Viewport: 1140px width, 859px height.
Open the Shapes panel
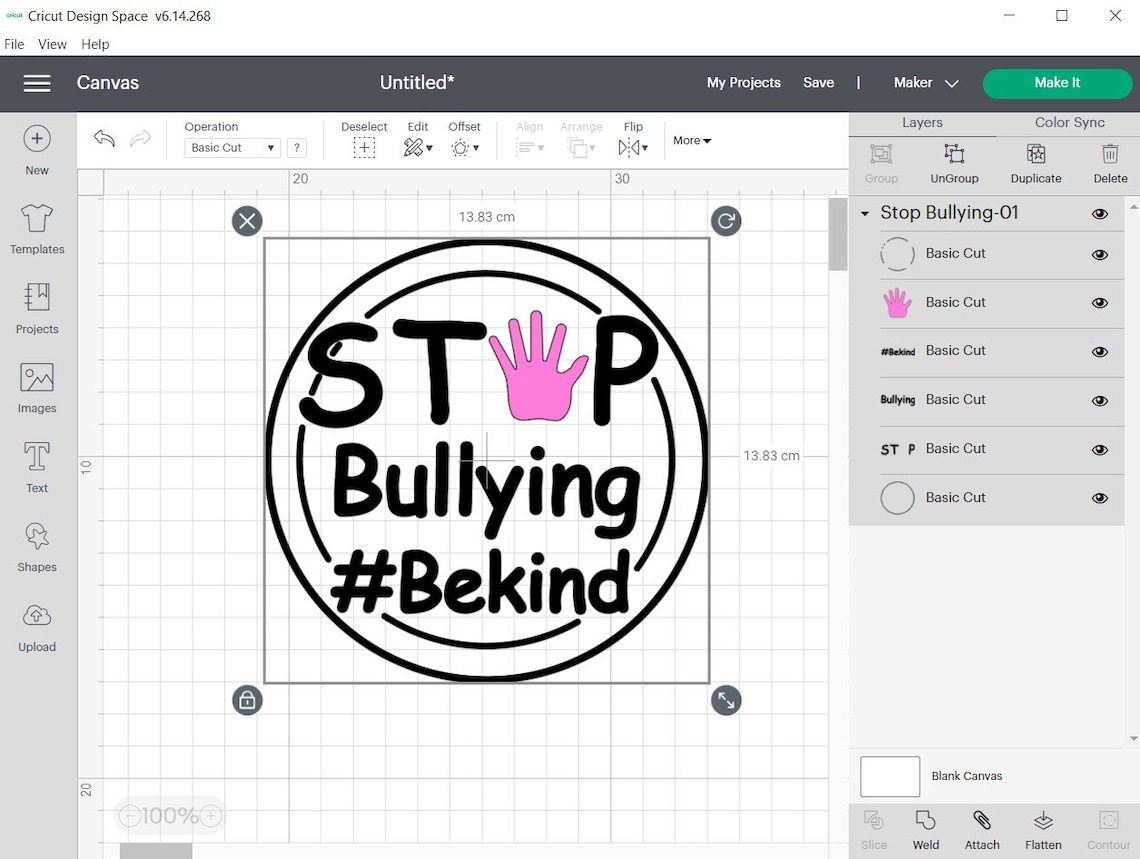pyautogui.click(x=36, y=546)
